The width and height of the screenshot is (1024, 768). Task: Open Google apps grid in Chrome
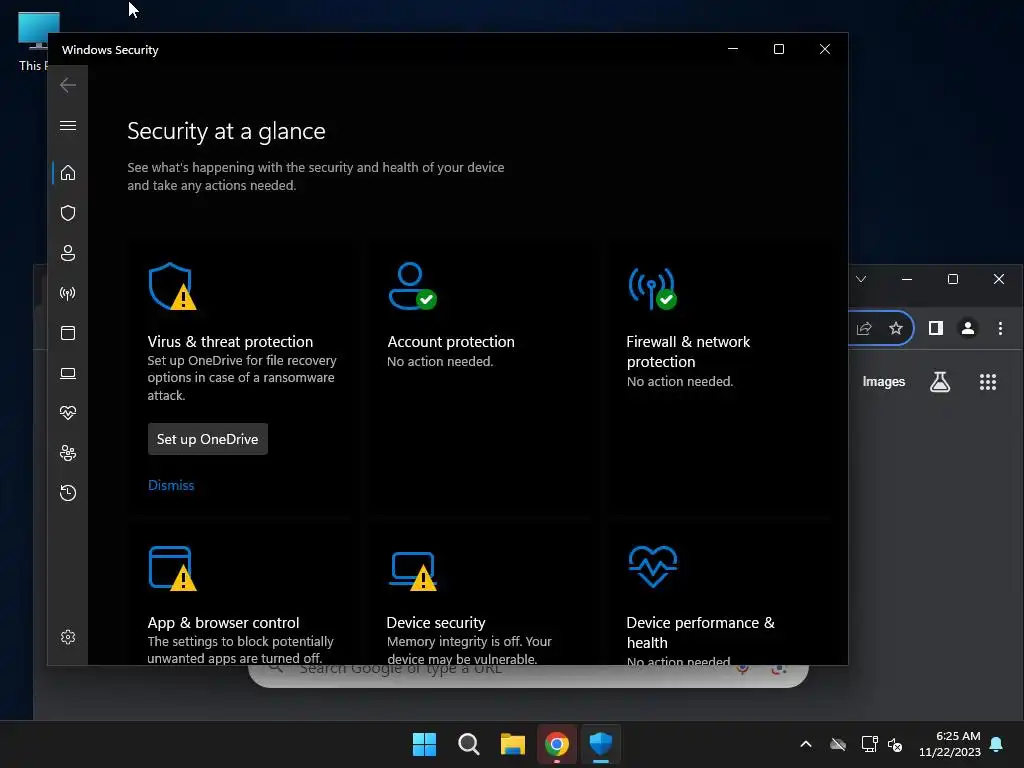tap(987, 381)
